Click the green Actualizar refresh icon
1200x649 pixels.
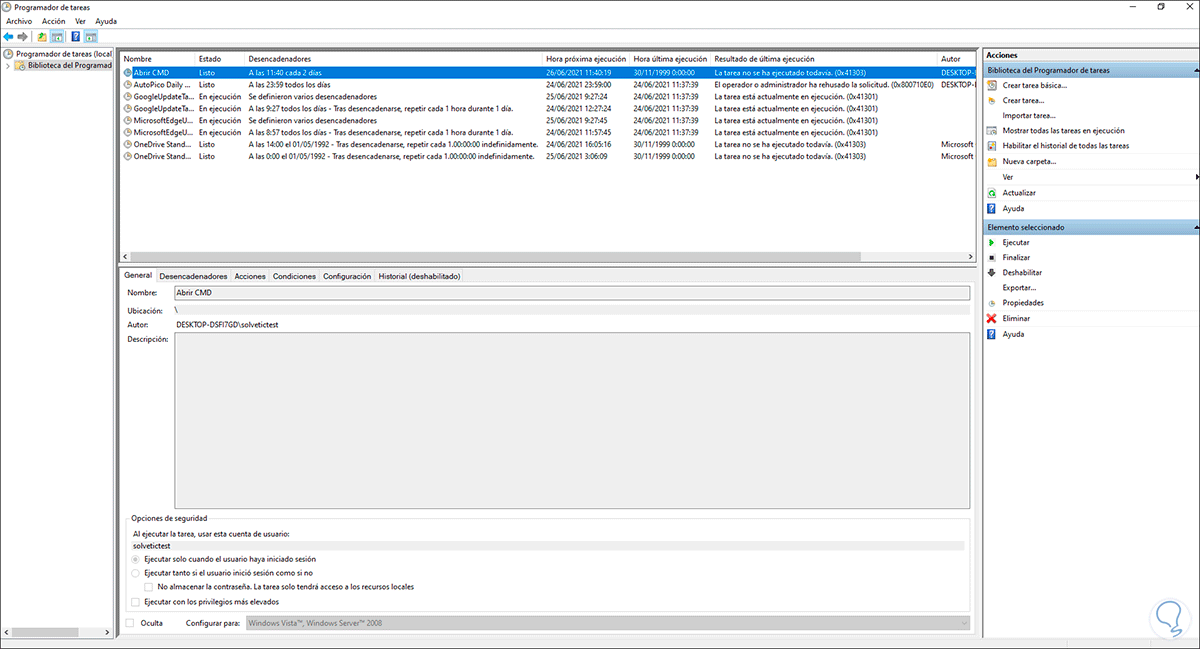click(992, 192)
